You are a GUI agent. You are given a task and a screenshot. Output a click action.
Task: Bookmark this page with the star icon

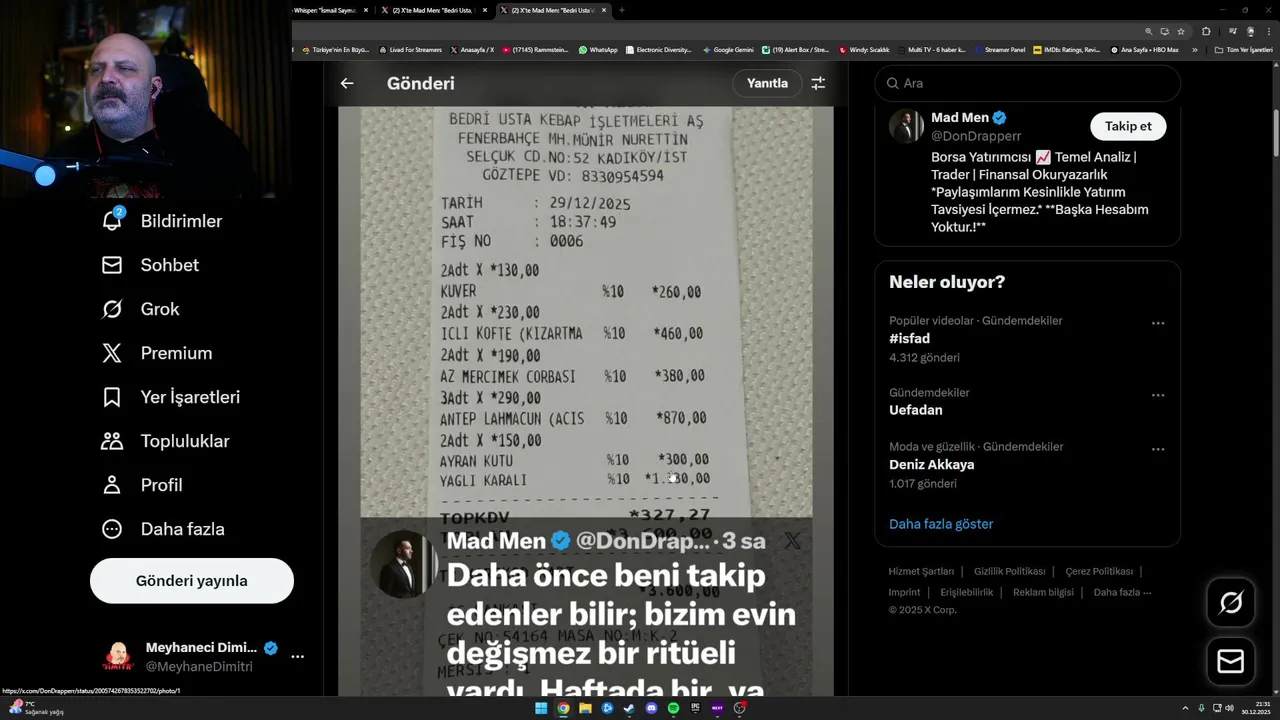[1181, 31]
